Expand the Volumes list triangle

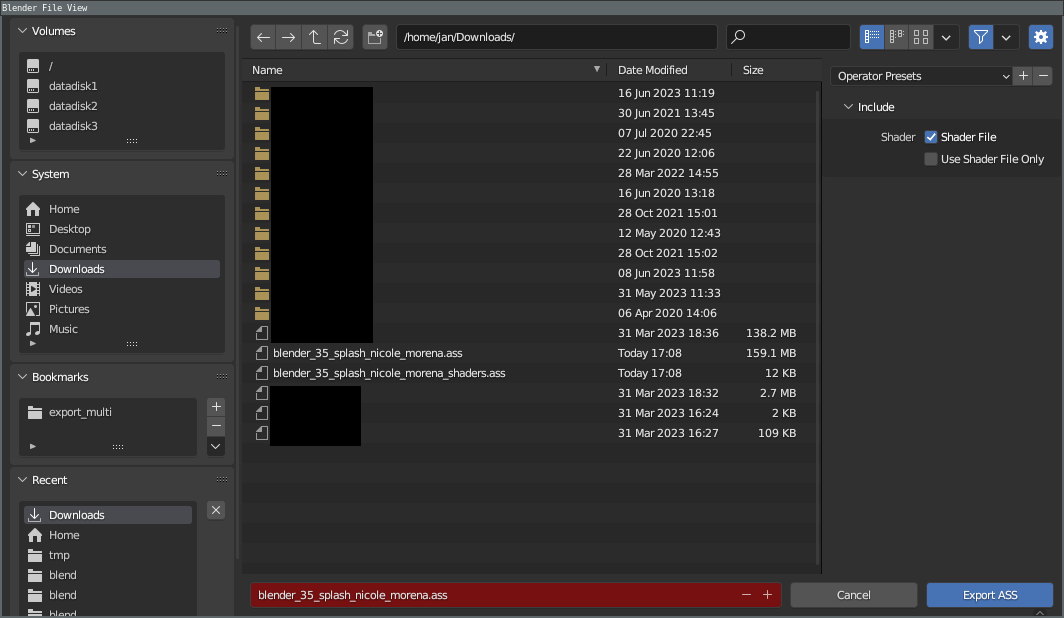[x=33, y=140]
